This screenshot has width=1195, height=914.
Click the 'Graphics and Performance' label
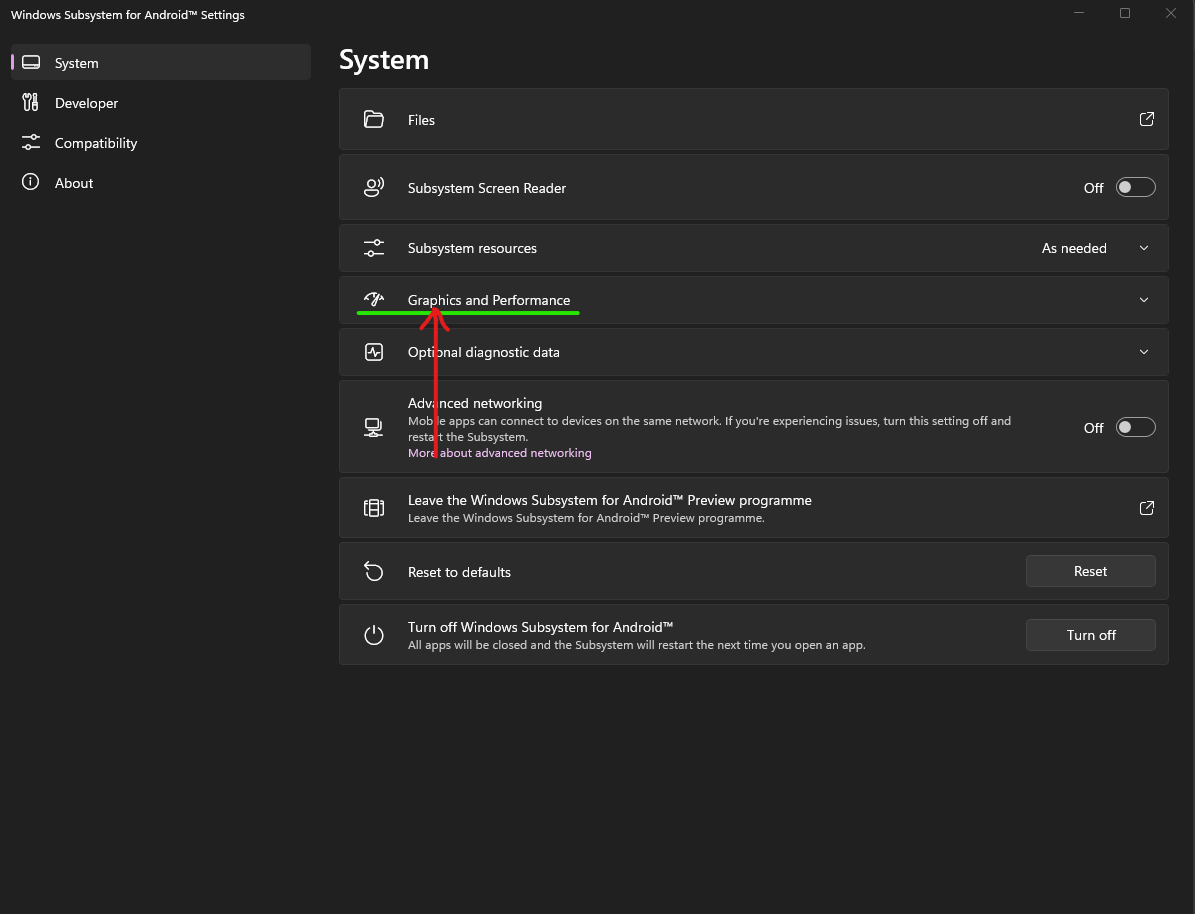(489, 300)
